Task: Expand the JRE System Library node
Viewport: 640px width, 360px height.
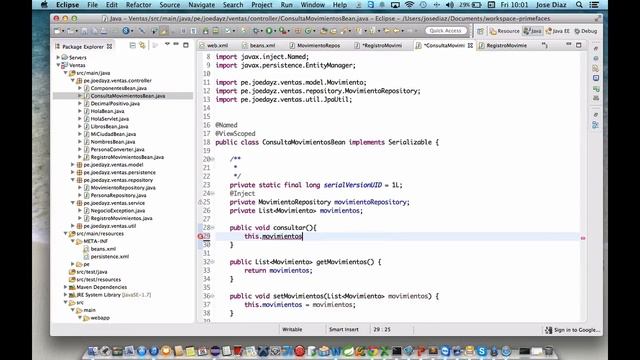Action: point(65,295)
